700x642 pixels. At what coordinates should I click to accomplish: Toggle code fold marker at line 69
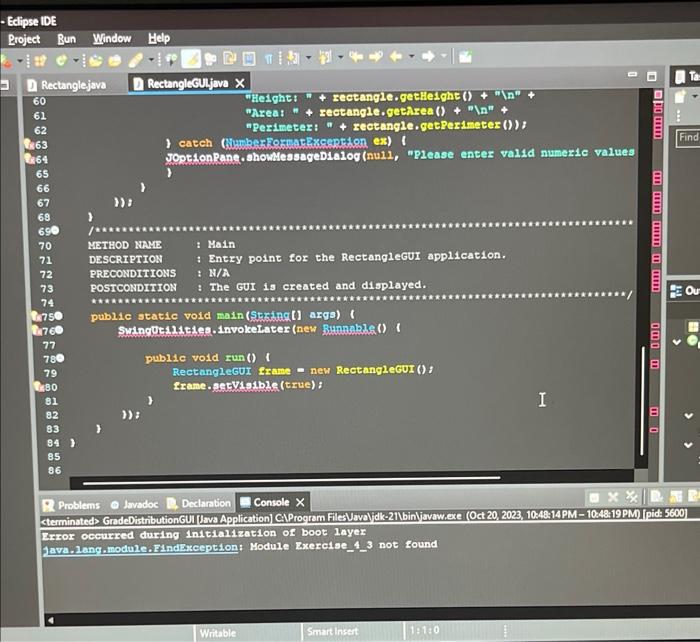[55, 230]
